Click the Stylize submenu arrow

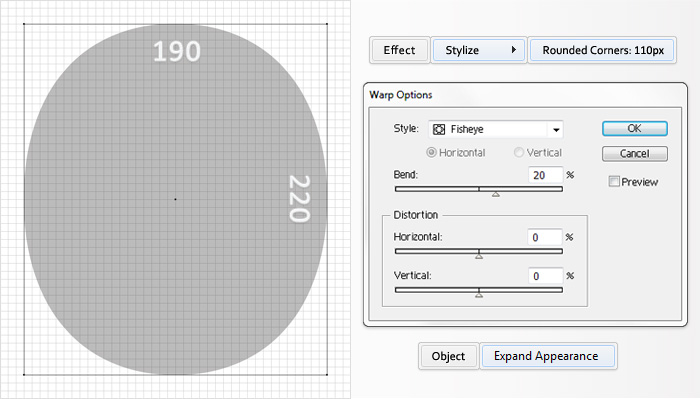pyautogui.click(x=514, y=50)
